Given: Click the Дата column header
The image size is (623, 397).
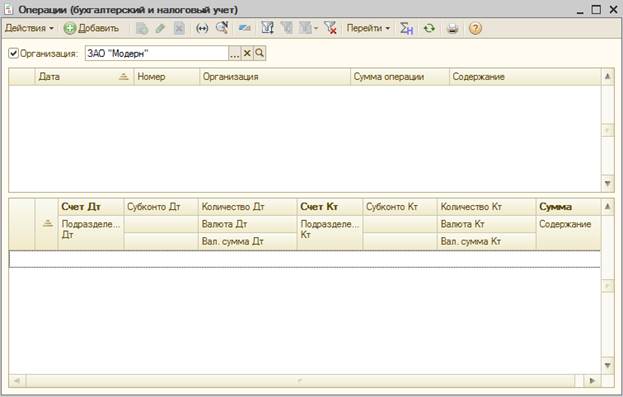Looking at the screenshot, I should click(85, 77).
